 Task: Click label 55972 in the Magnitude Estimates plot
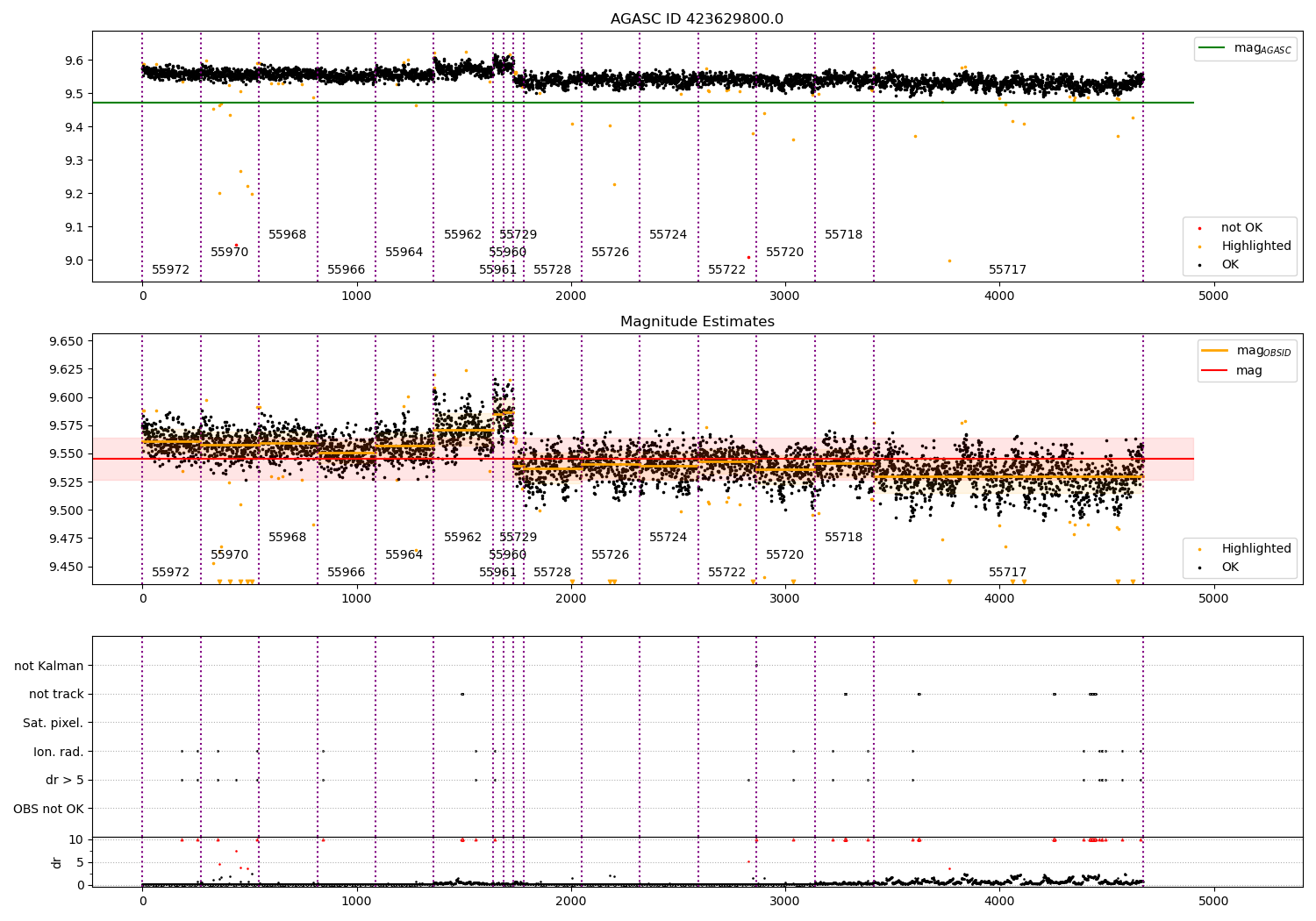pyautogui.click(x=171, y=573)
